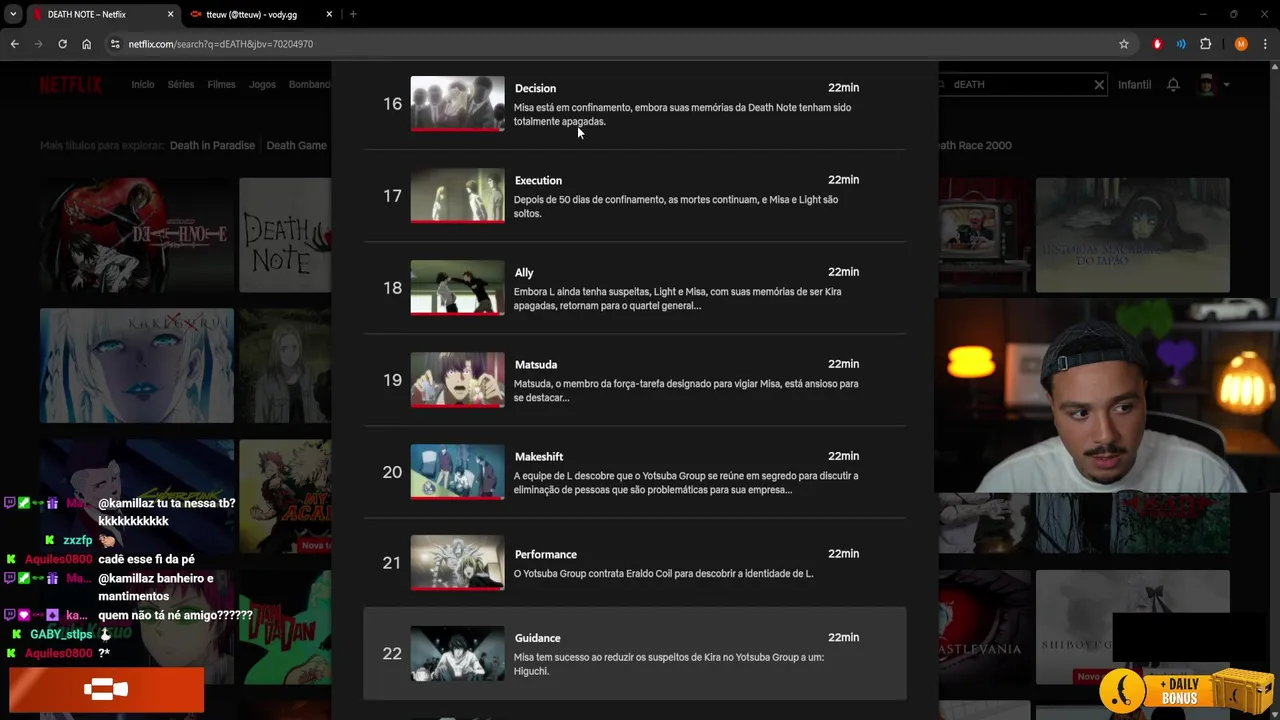Clear the dEATH search with the X
Image resolution: width=1280 pixels, height=720 pixels.
tap(1099, 85)
